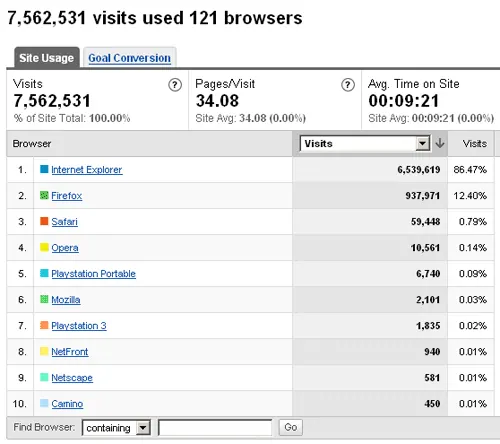Click the orange swatch for Safari

44,221
